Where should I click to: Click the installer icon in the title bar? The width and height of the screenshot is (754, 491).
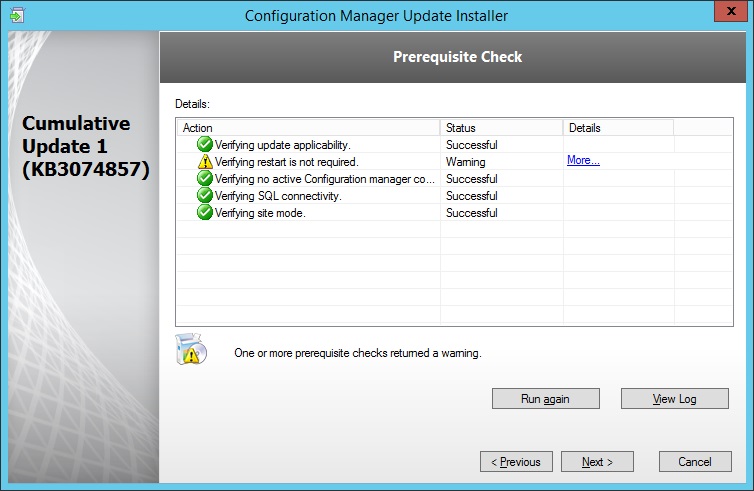(17, 15)
